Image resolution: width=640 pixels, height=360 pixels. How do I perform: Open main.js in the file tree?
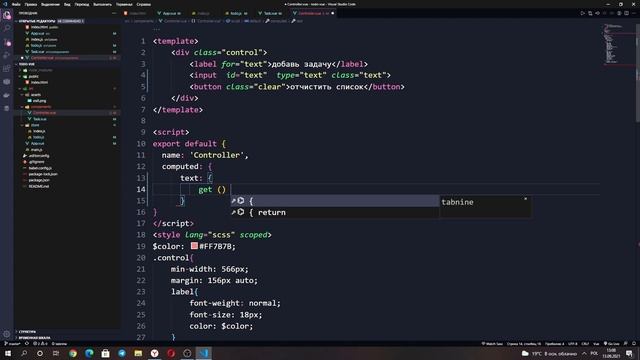36,150
